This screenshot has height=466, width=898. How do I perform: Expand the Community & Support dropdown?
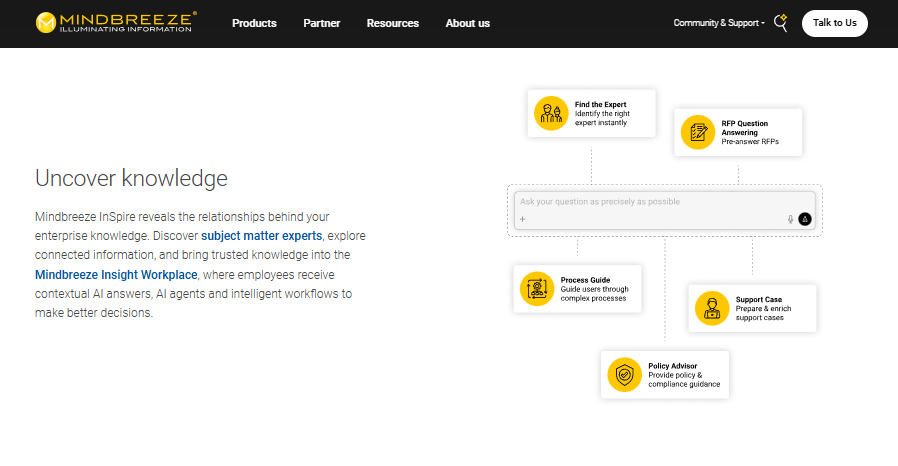719,23
